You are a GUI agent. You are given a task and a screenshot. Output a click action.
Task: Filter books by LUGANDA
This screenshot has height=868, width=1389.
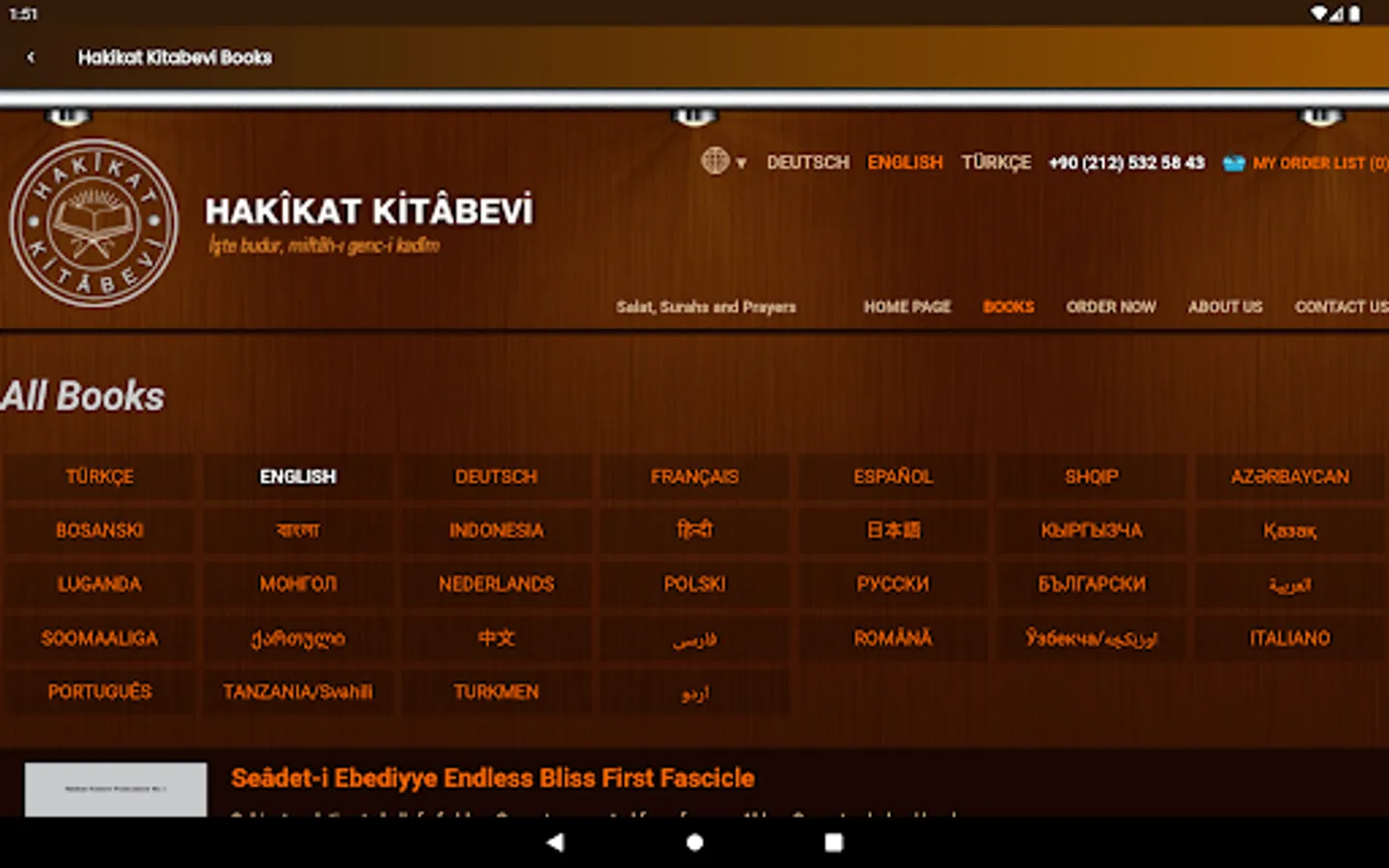click(99, 584)
